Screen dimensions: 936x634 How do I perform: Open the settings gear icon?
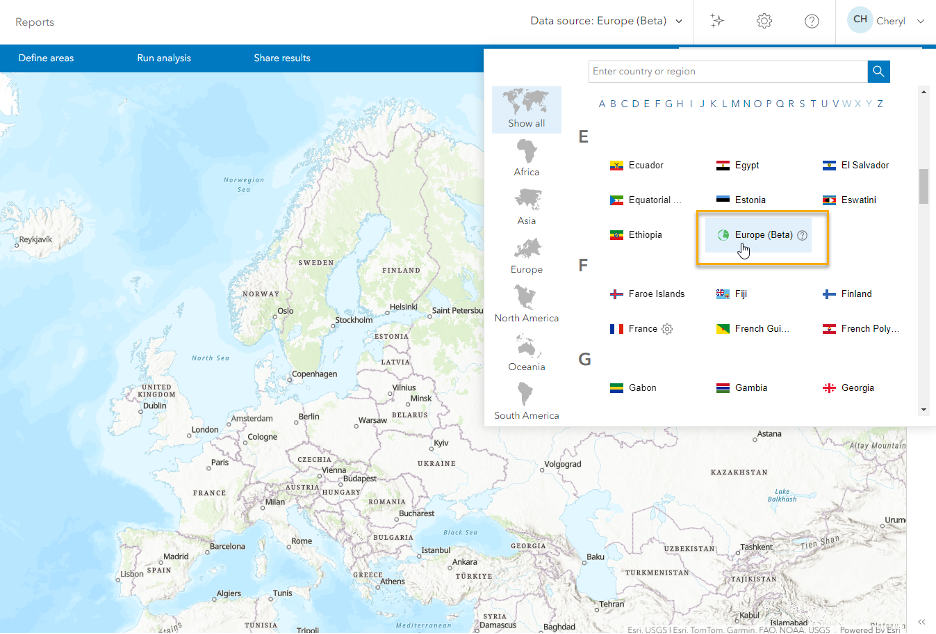tap(764, 21)
